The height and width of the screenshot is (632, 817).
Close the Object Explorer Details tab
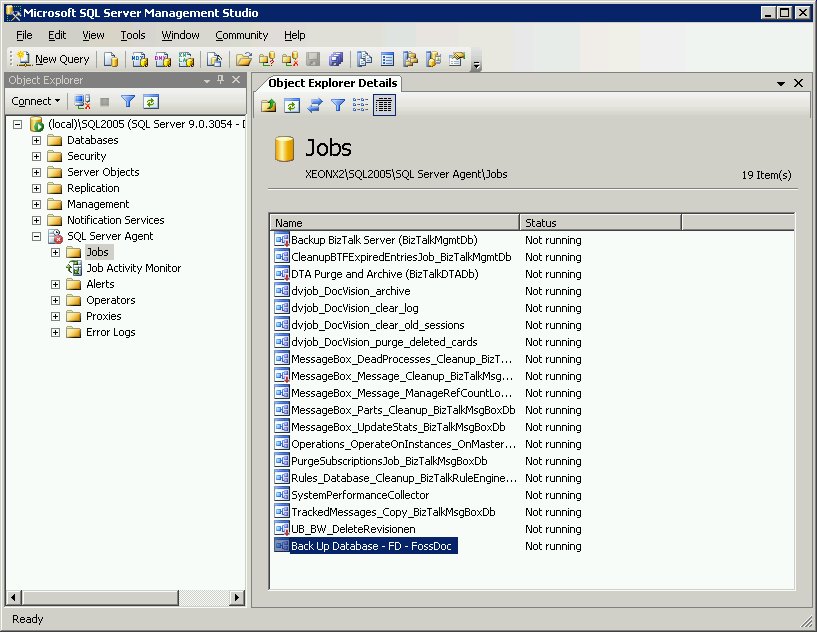(x=798, y=83)
